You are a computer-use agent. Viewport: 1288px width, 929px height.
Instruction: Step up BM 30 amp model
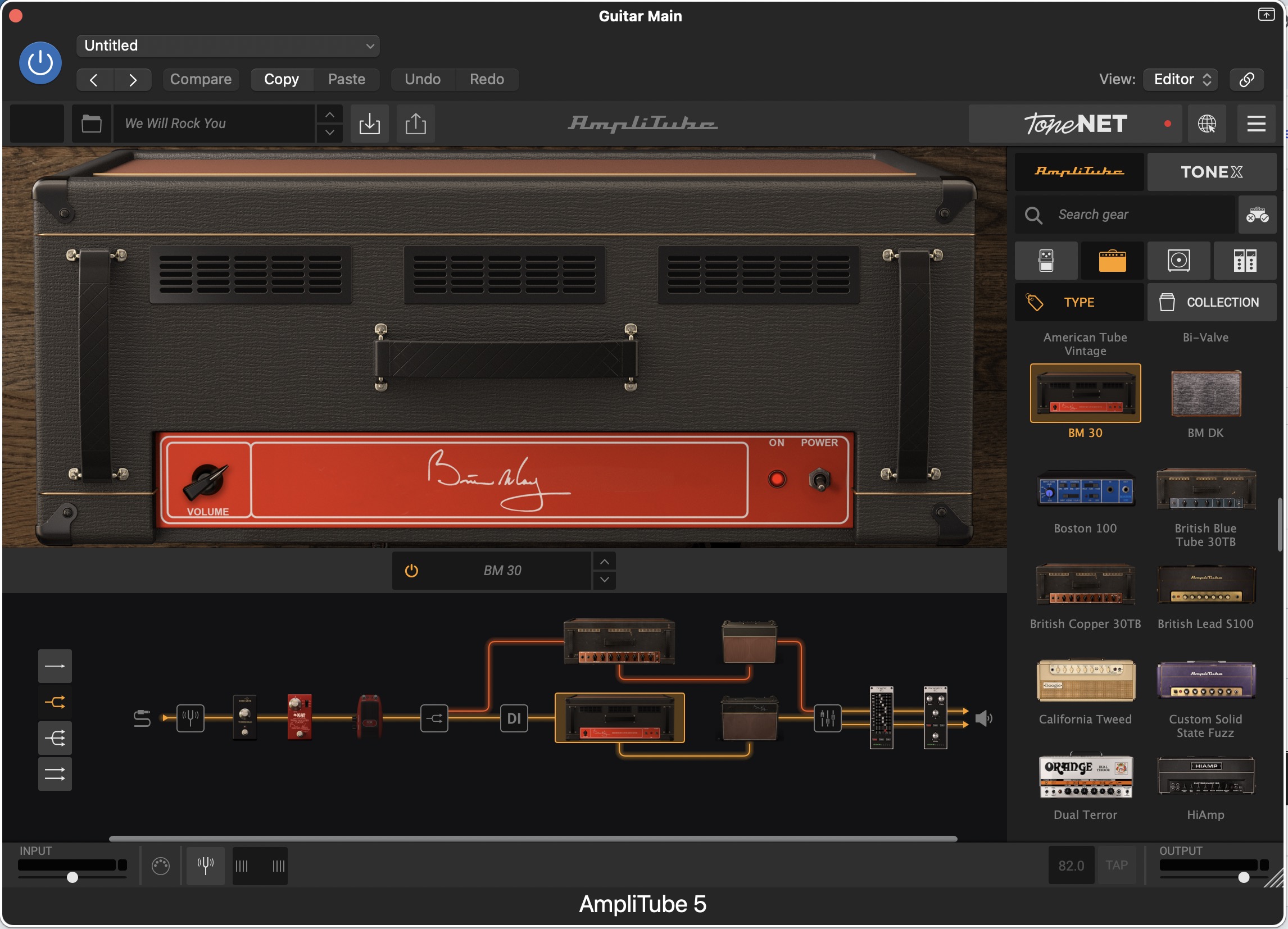[x=604, y=562]
